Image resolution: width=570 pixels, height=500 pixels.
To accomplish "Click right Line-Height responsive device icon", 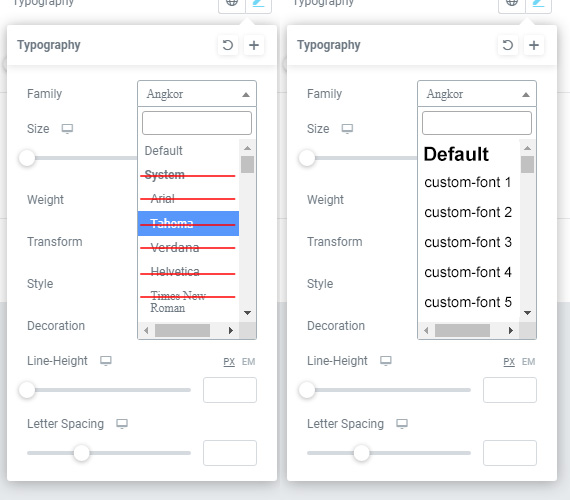I will pos(386,361).
